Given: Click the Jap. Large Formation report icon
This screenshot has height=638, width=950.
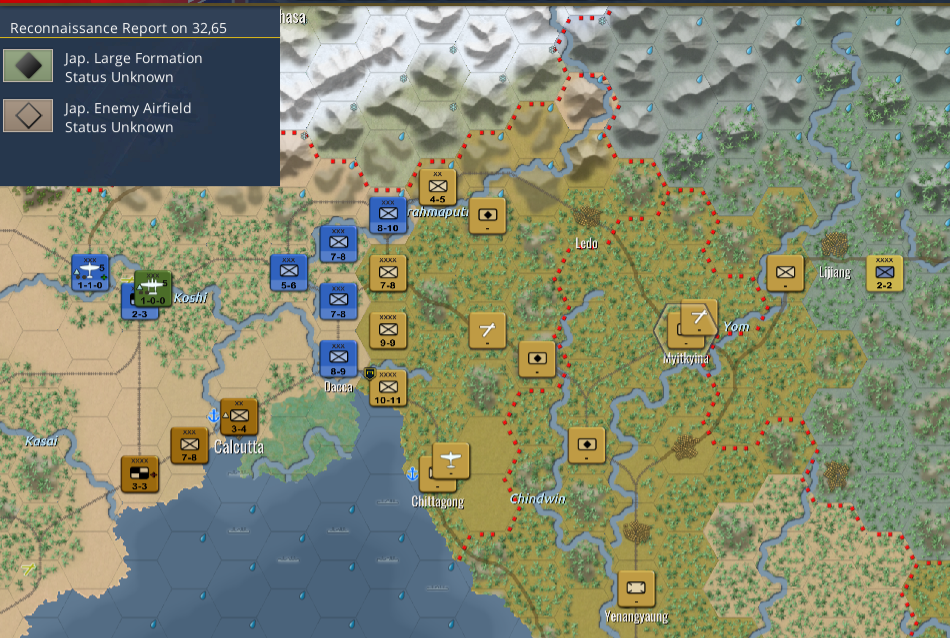Looking at the screenshot, I should [x=28, y=65].
